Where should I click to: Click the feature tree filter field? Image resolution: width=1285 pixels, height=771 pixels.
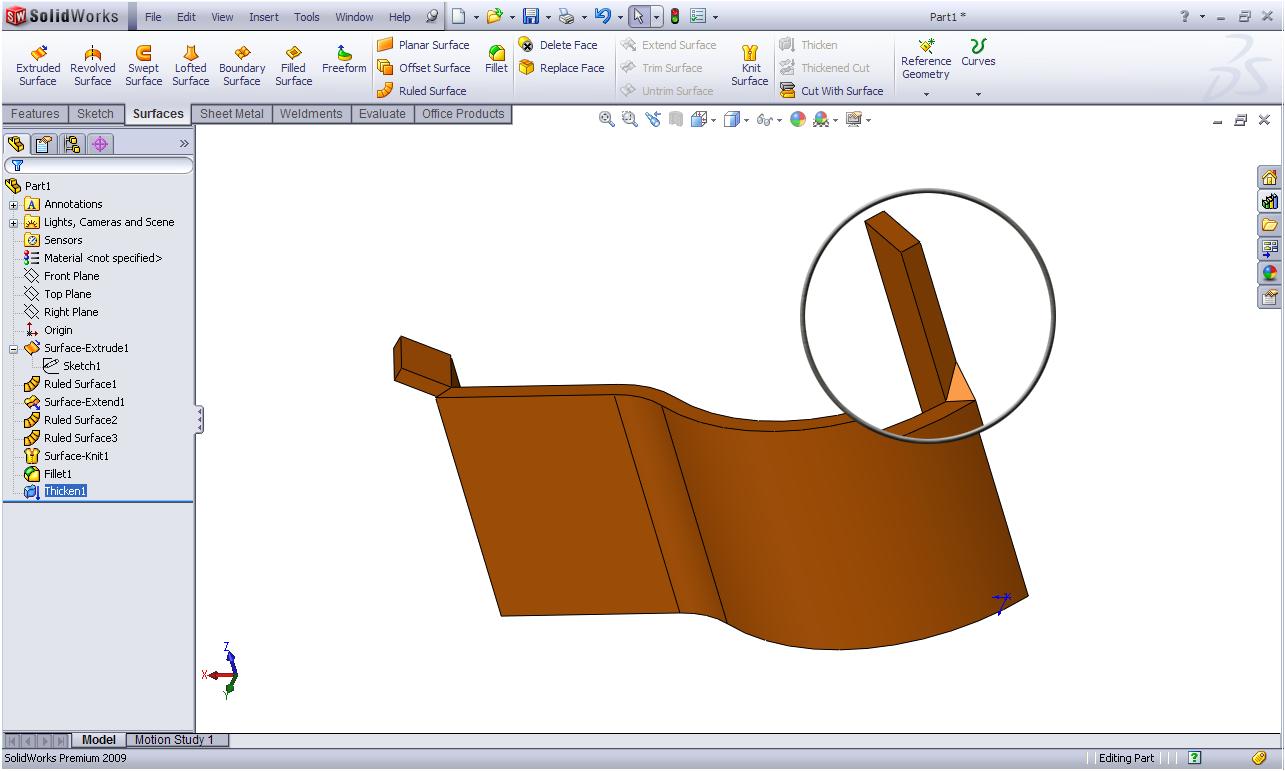99,165
